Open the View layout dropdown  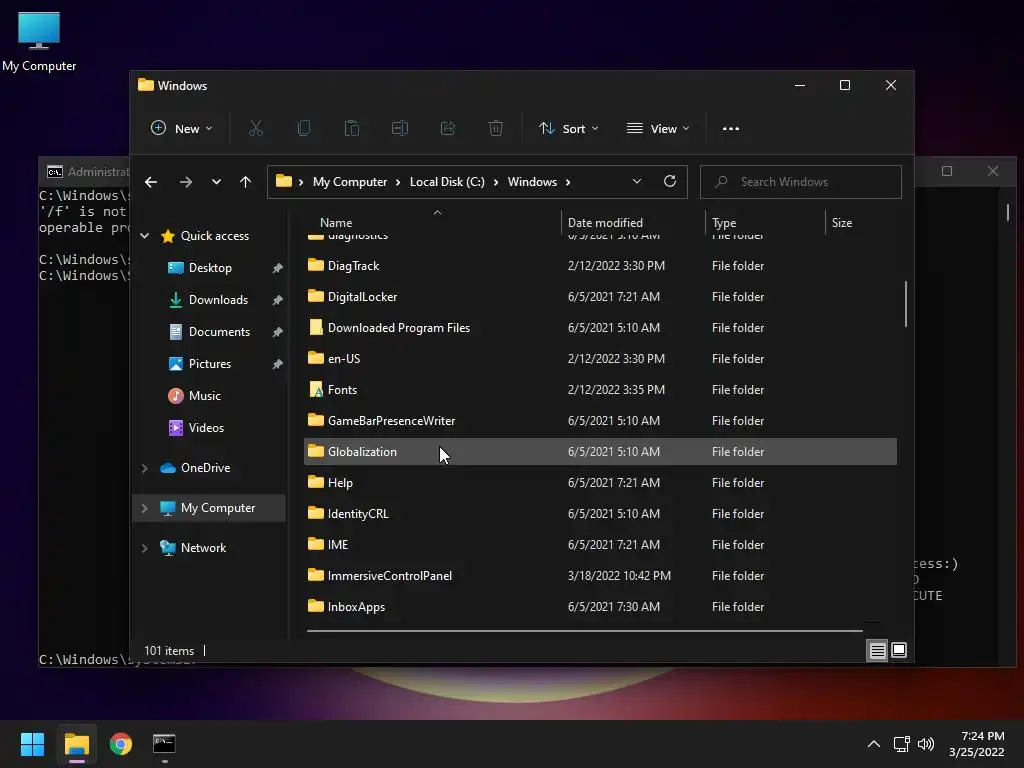coord(658,129)
